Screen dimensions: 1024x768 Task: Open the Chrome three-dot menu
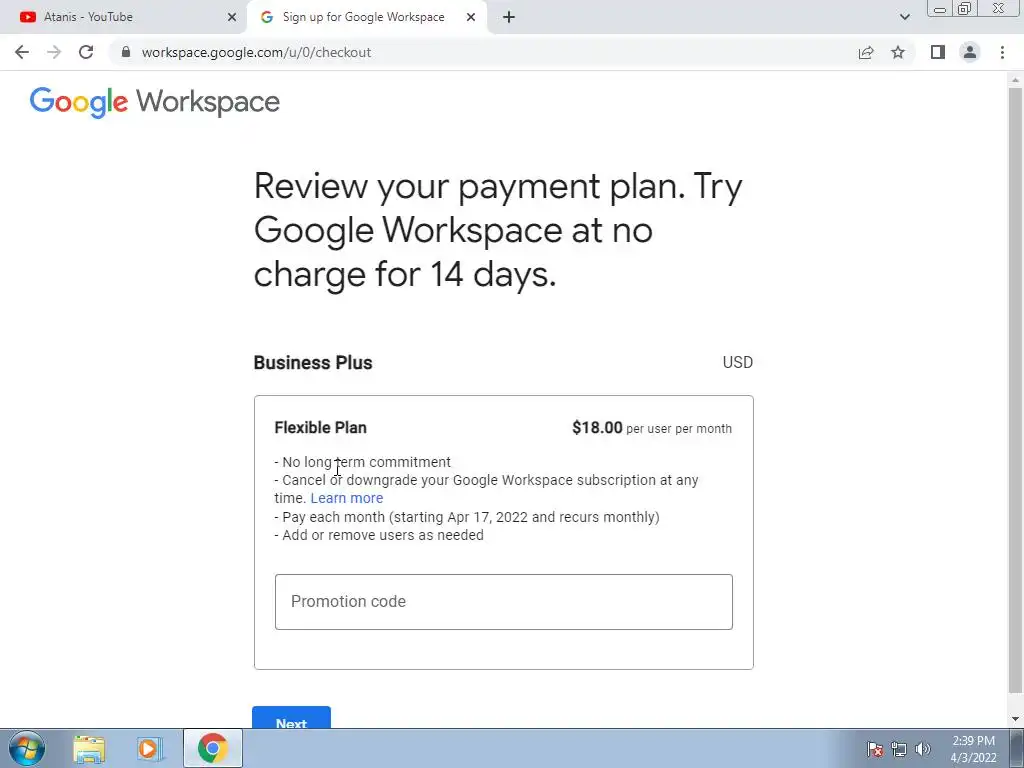pyautogui.click(x=1002, y=52)
